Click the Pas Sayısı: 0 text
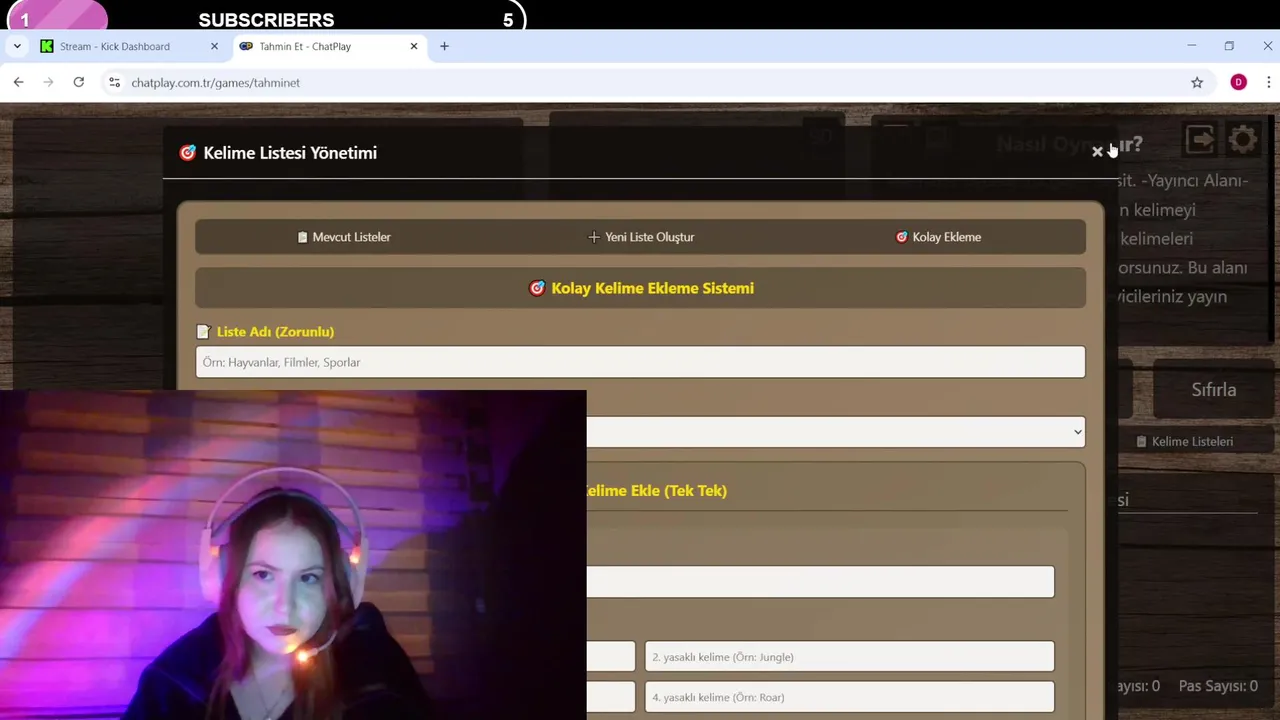Viewport: 1280px width, 720px height. tap(1218, 686)
